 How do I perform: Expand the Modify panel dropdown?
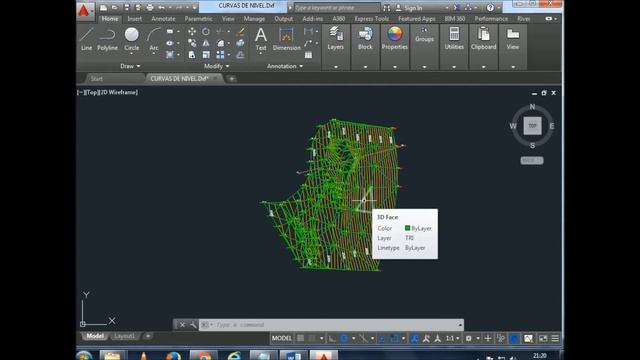(x=216, y=66)
